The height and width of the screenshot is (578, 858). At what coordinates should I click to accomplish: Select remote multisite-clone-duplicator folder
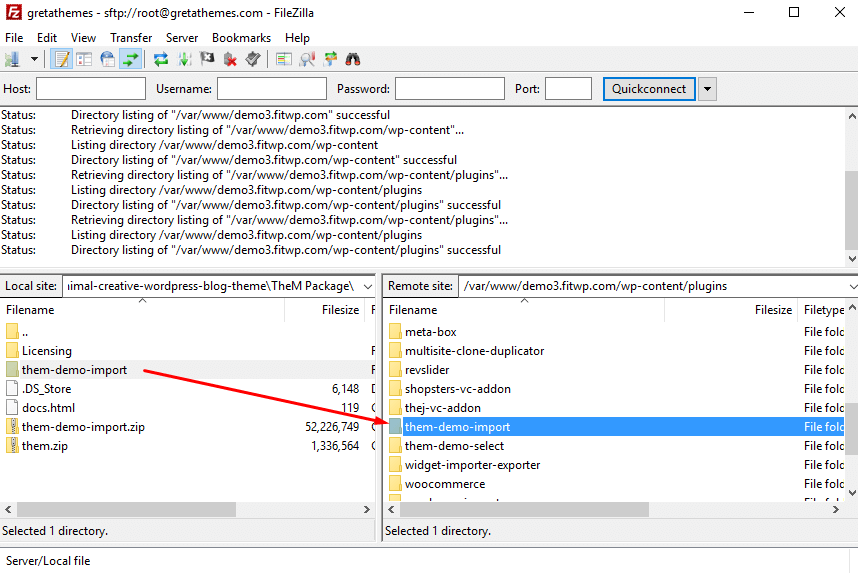pos(615,351)
